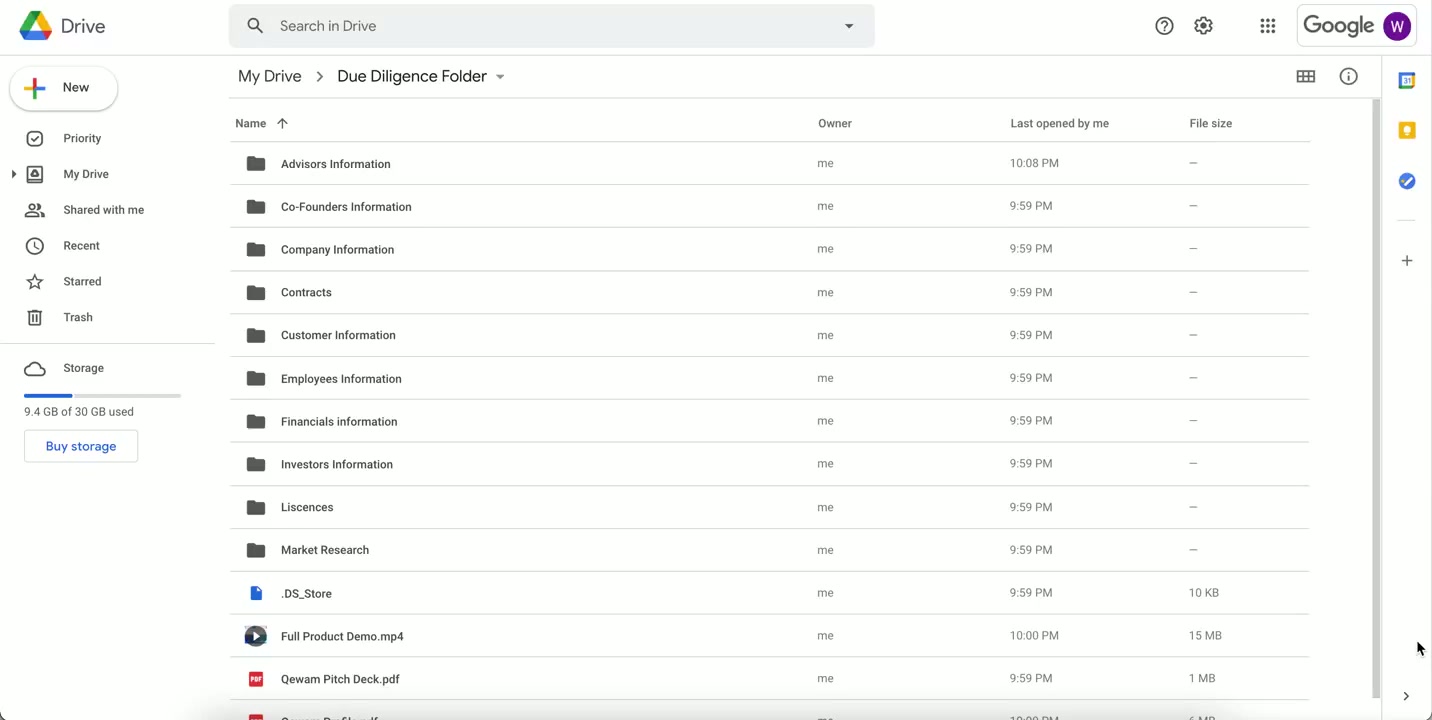Viewport: 1432px width, 720px height.
Task: Click the Full Product Demo.mp4 video icon
Action: [256, 636]
